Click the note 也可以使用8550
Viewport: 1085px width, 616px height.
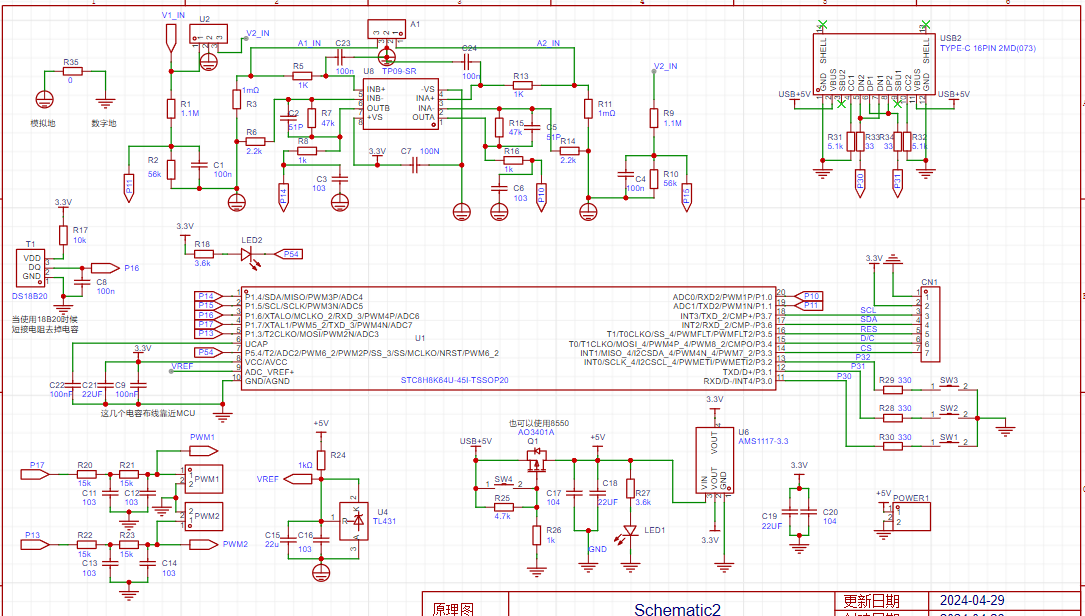(539, 424)
